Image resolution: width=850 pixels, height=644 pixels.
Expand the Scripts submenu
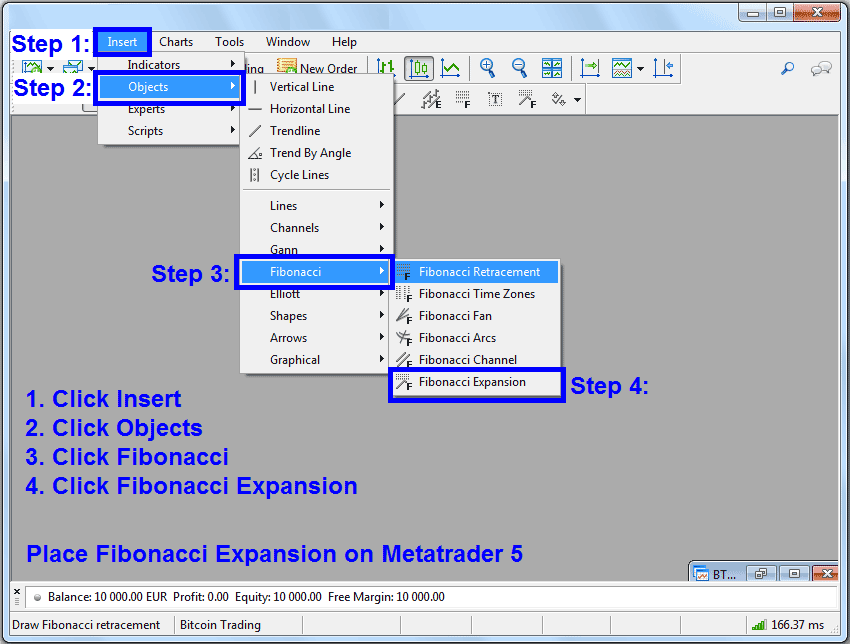point(170,131)
